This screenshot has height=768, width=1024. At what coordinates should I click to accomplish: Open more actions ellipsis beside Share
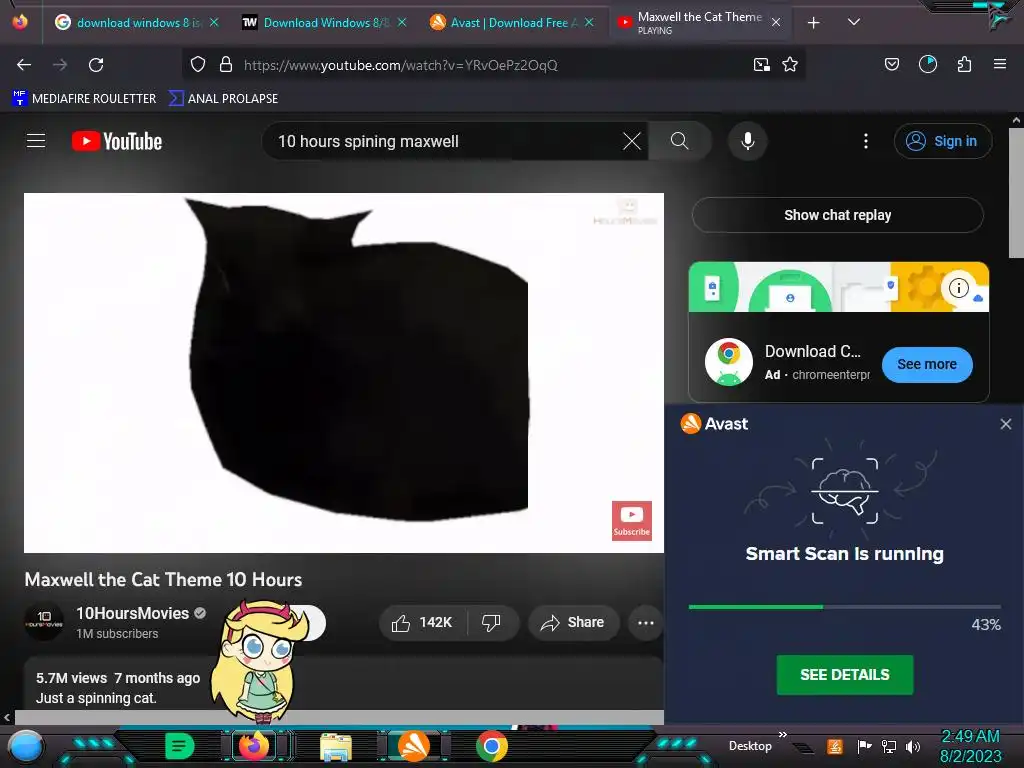pos(645,622)
